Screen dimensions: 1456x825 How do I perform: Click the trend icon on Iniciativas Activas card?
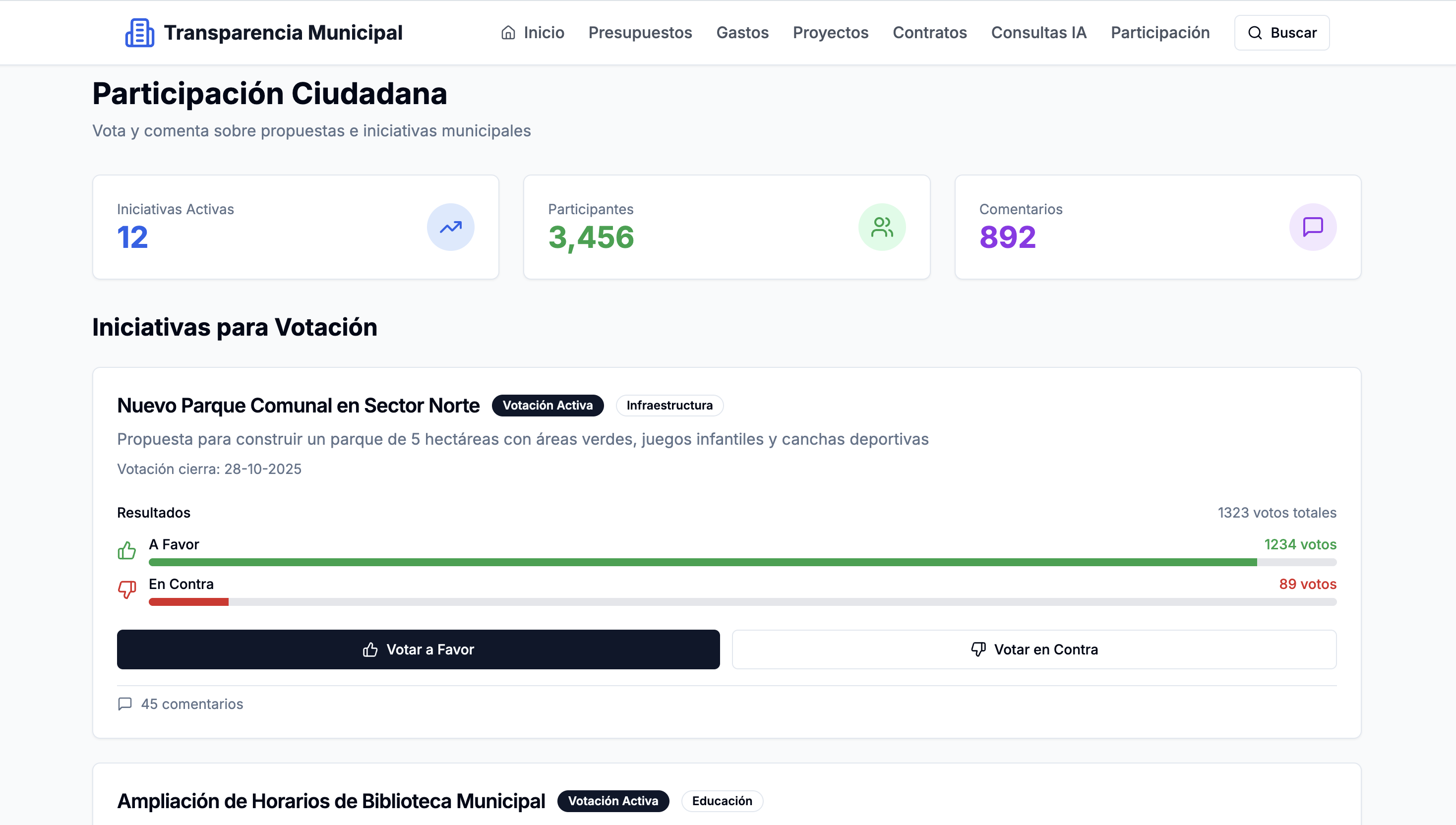pyautogui.click(x=450, y=227)
